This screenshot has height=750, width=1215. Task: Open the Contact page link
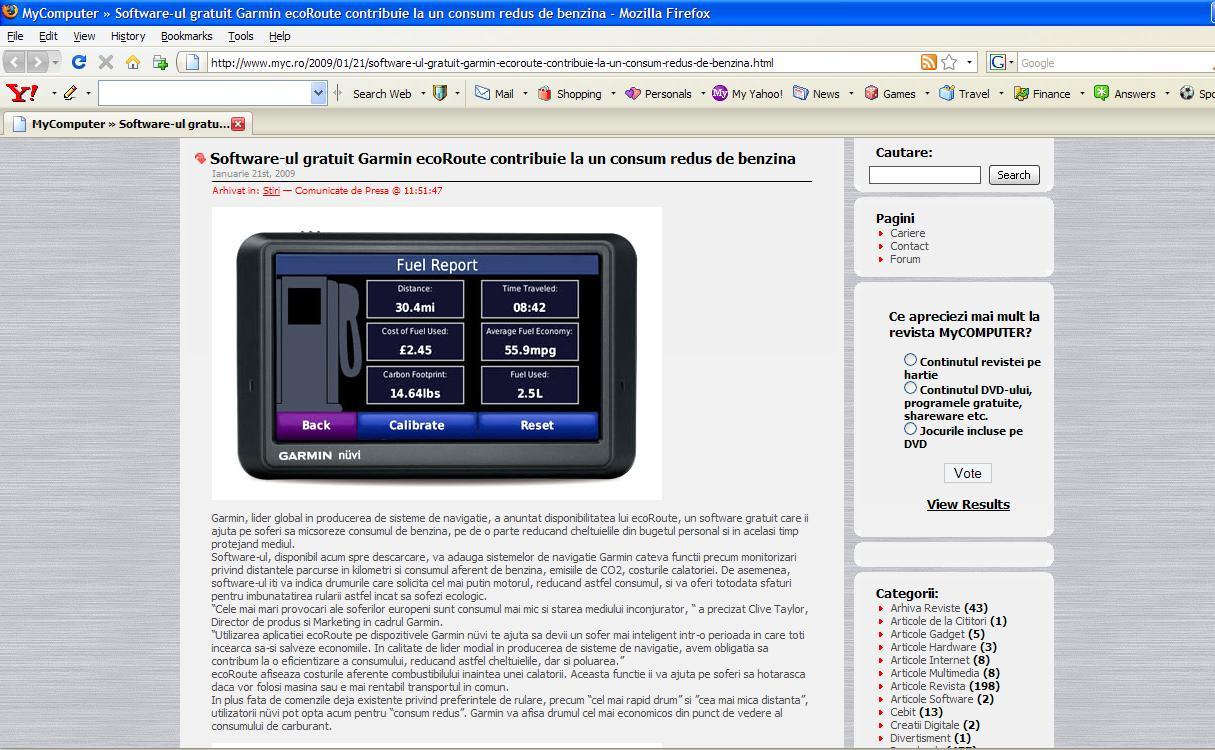(x=910, y=246)
